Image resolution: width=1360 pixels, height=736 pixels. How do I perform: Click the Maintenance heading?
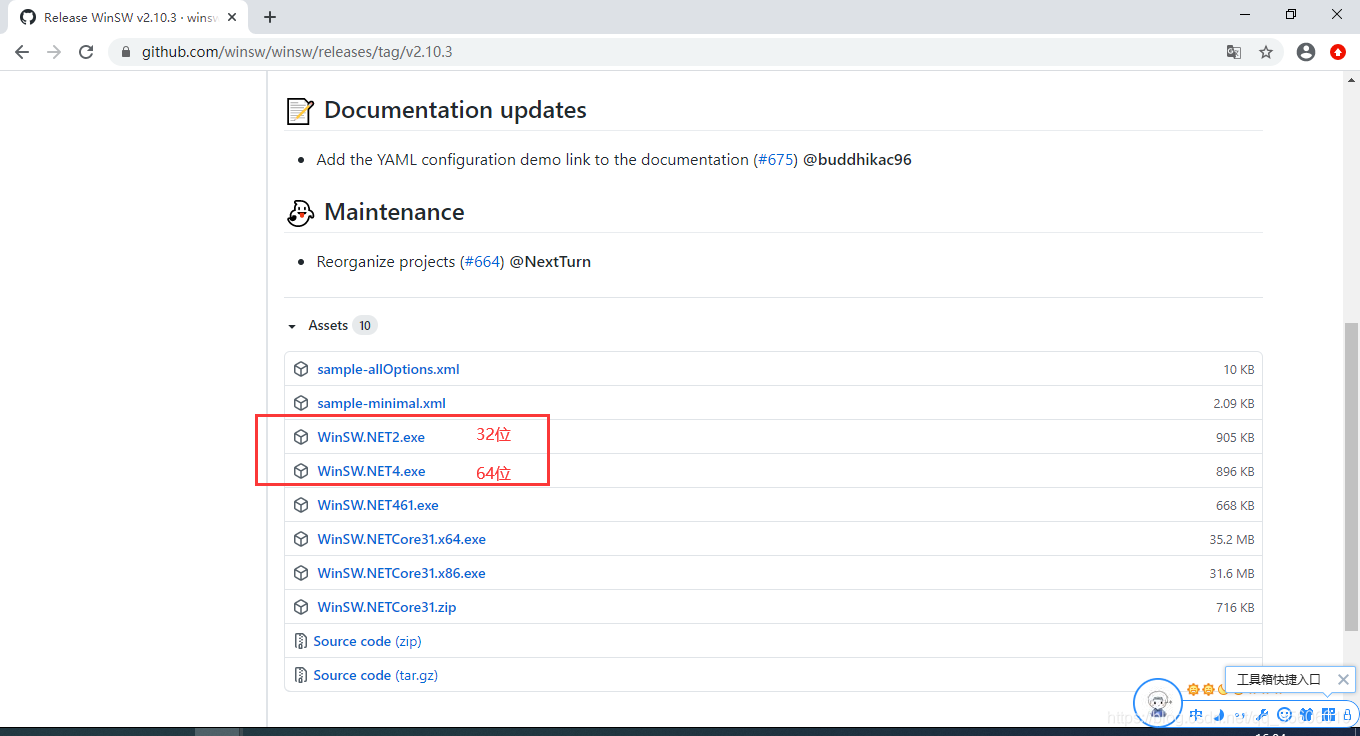point(394,212)
